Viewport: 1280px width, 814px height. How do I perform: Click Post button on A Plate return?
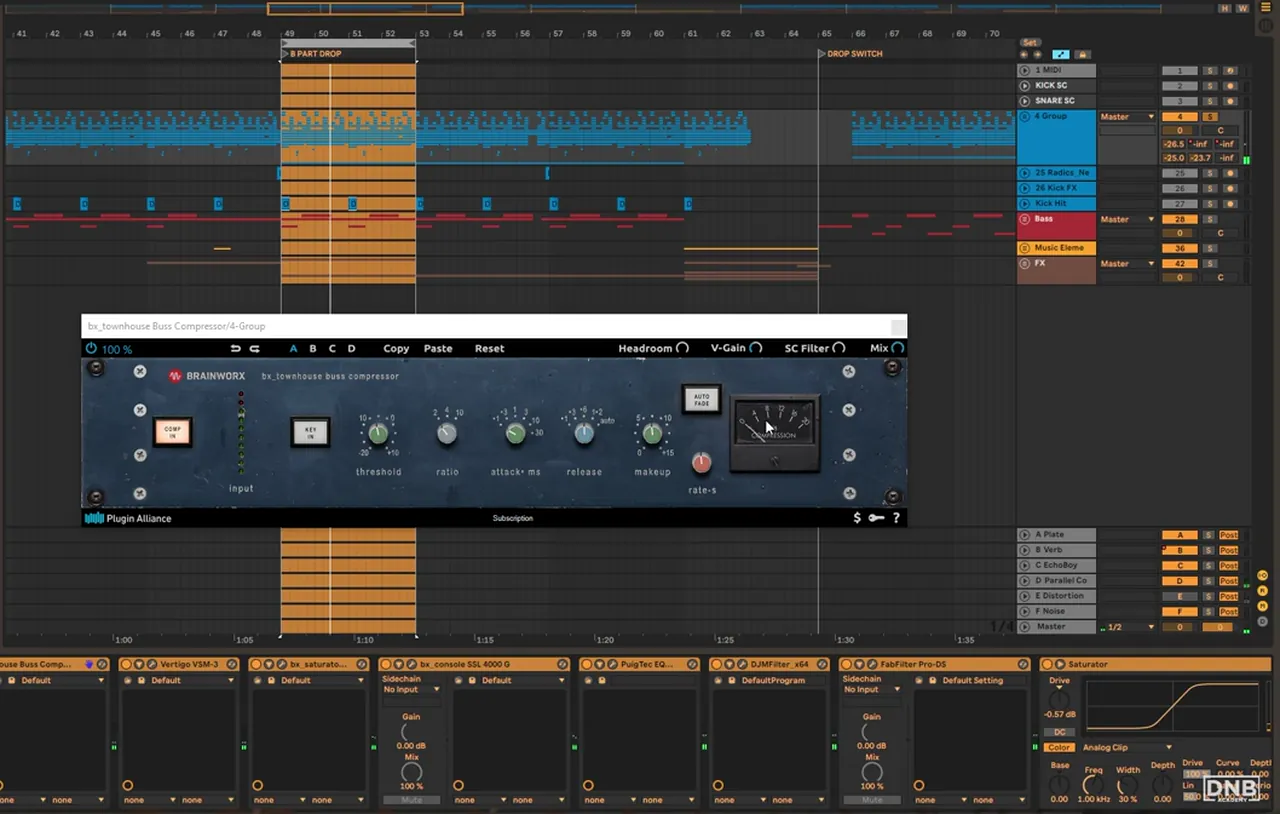[1229, 535]
